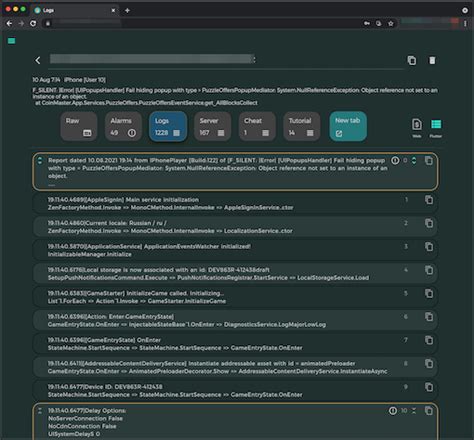Copy log entry 1 AppleSignIn line
The width and height of the screenshot is (474, 440).
point(429,200)
